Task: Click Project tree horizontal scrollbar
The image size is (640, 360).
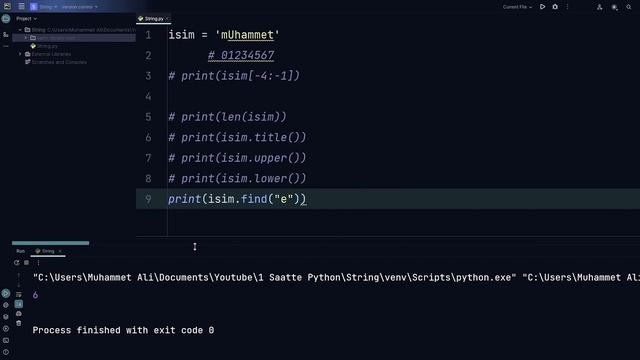Action: [50, 243]
